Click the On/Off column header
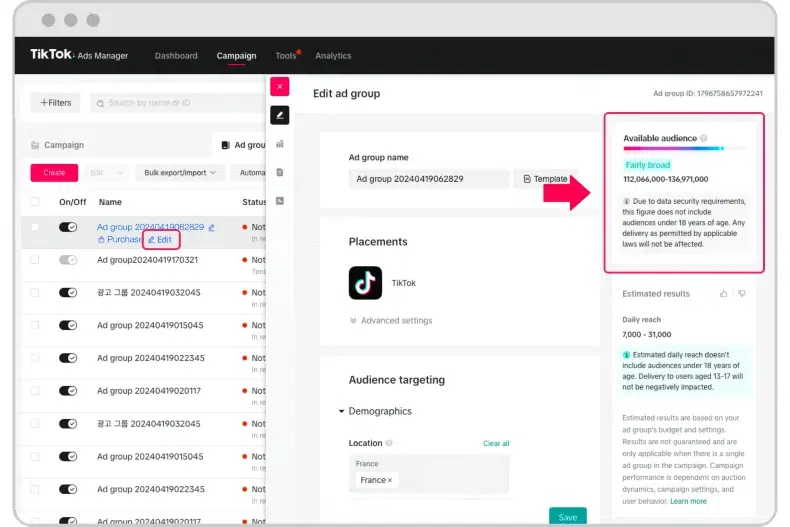790x527 pixels. pos(73,202)
